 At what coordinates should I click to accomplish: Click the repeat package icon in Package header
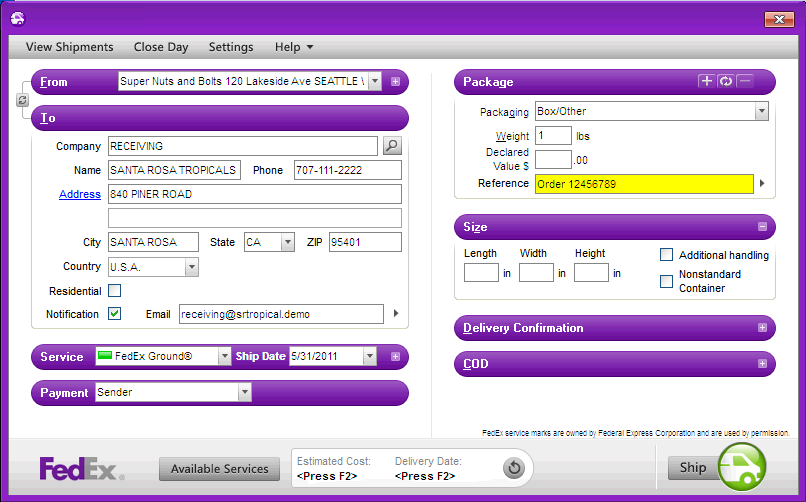[x=726, y=81]
